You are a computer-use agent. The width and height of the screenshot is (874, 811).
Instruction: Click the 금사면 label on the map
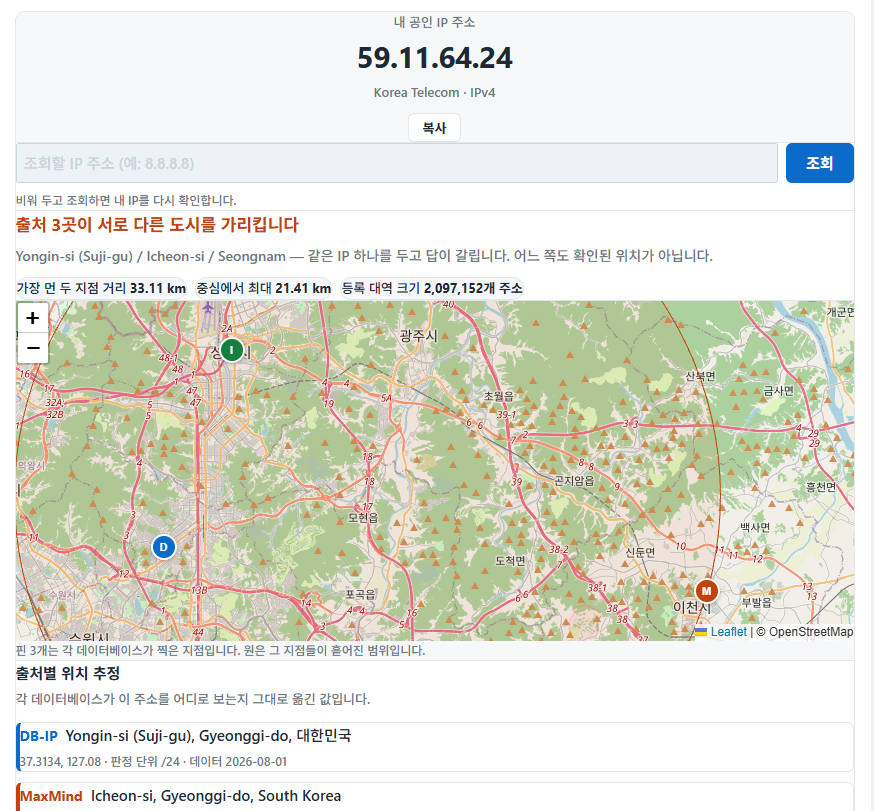coord(779,391)
